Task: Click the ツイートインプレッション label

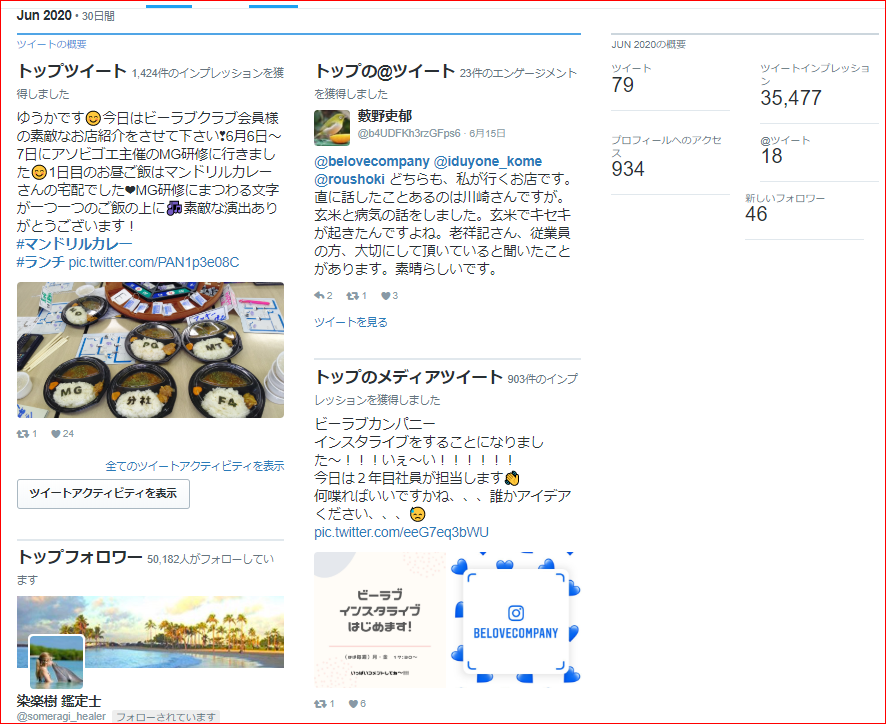Action: tap(815, 74)
